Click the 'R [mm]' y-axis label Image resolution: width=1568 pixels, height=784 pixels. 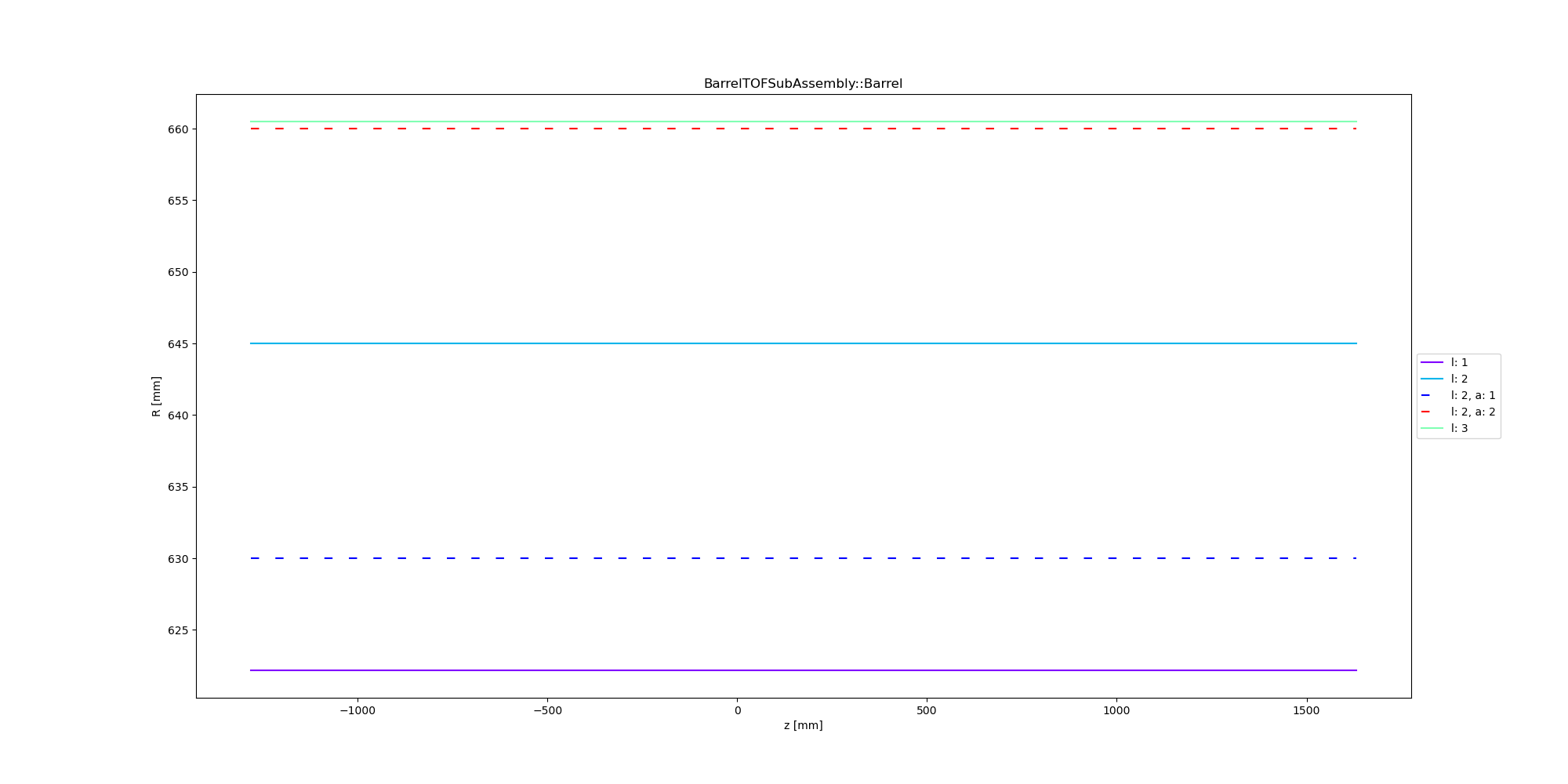click(156, 396)
